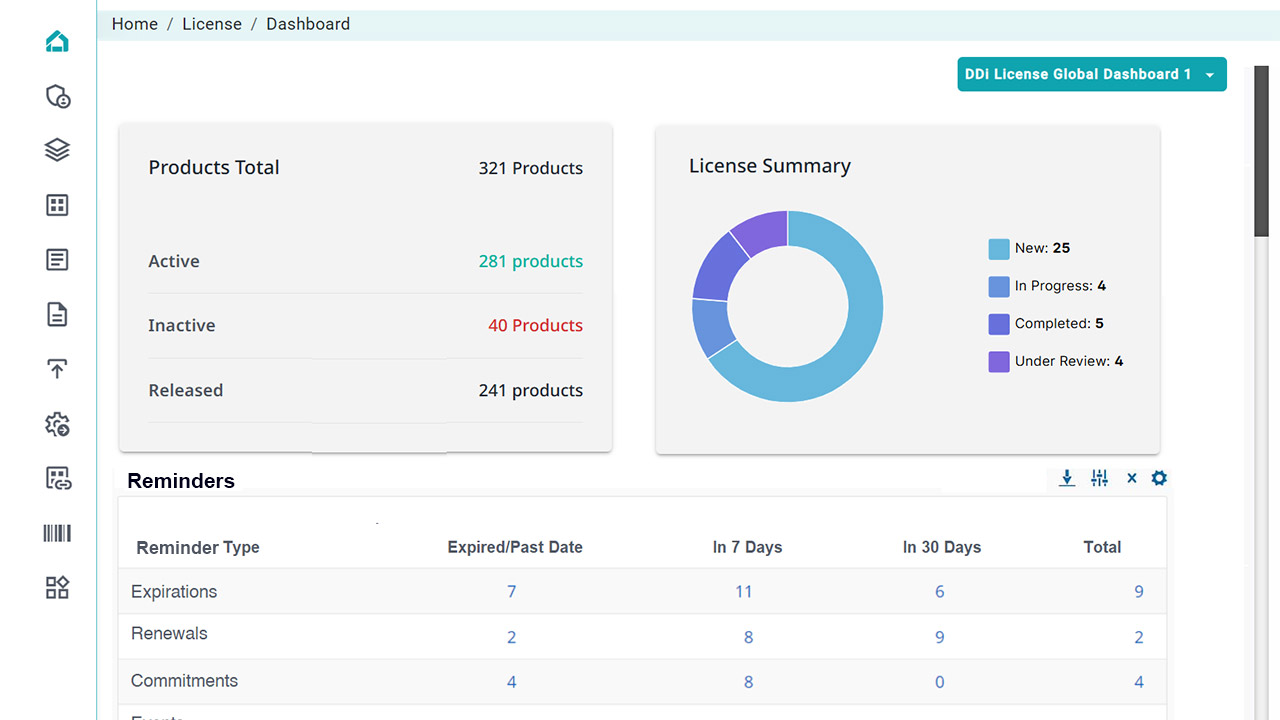Open the upload arrow sidebar icon
Image resolution: width=1280 pixels, height=720 pixels.
57,369
